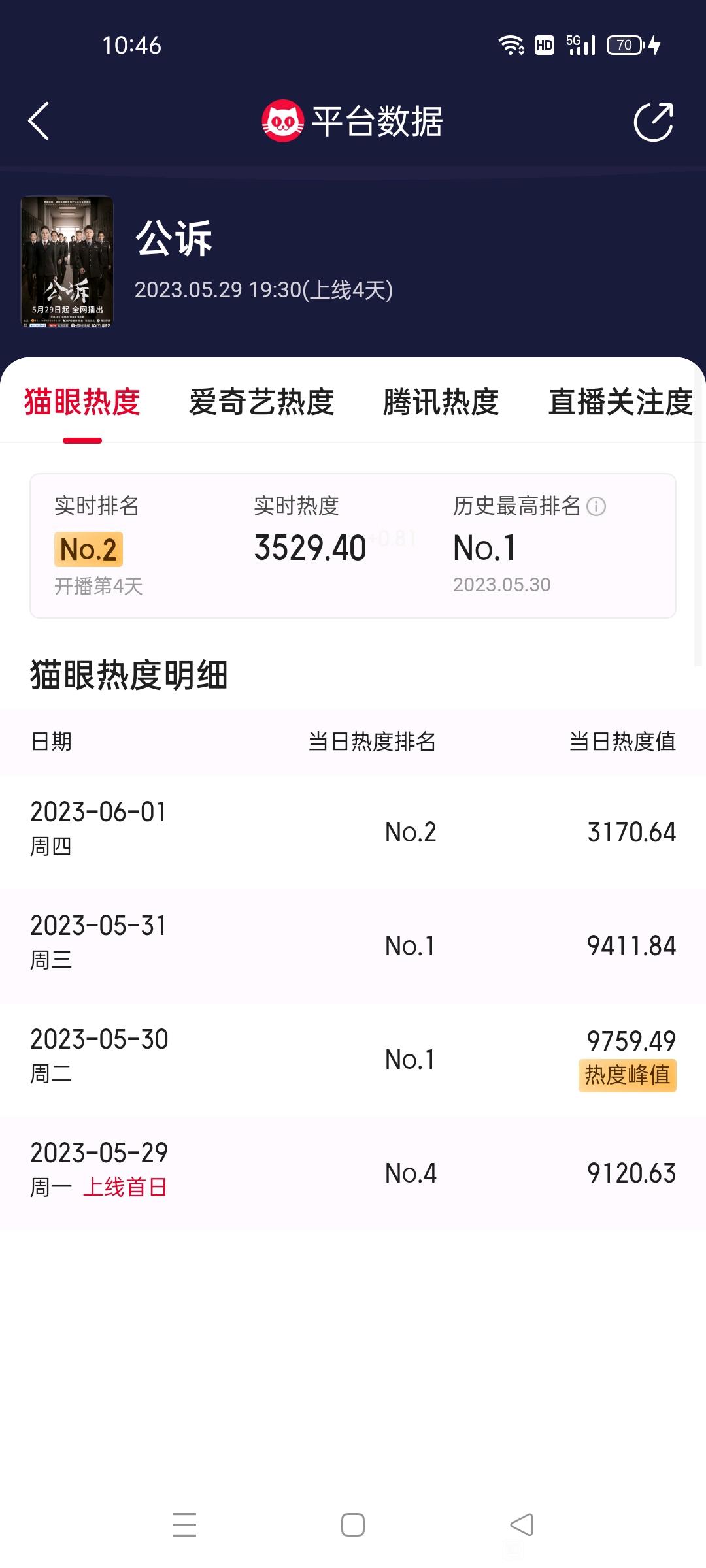
Task: Select the 猫眼热度 tab
Action: pyautogui.click(x=82, y=402)
